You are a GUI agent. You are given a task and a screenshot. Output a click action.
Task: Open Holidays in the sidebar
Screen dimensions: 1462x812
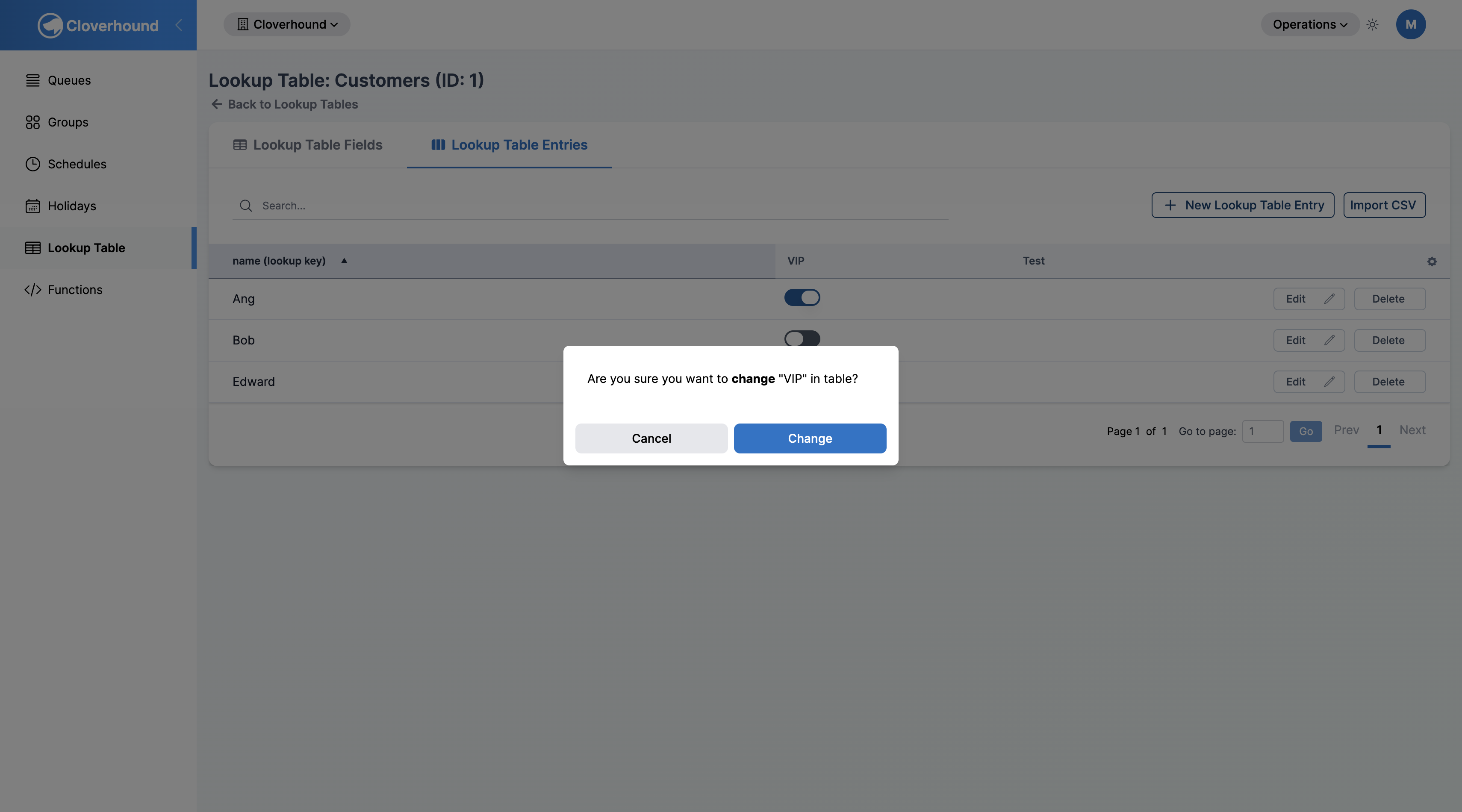pyautogui.click(x=98, y=206)
